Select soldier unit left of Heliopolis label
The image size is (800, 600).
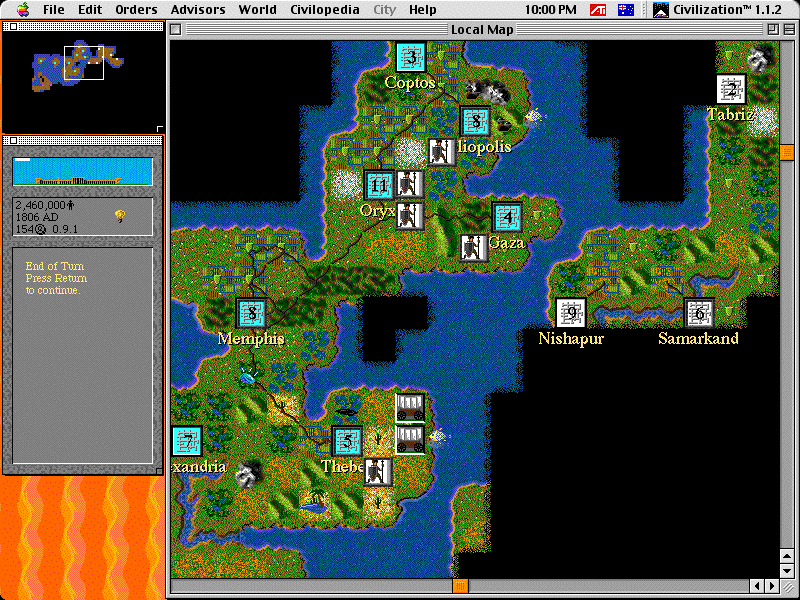click(442, 152)
